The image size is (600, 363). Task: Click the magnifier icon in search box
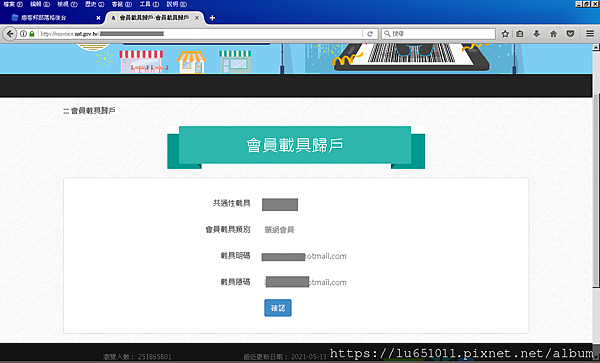coord(387,34)
